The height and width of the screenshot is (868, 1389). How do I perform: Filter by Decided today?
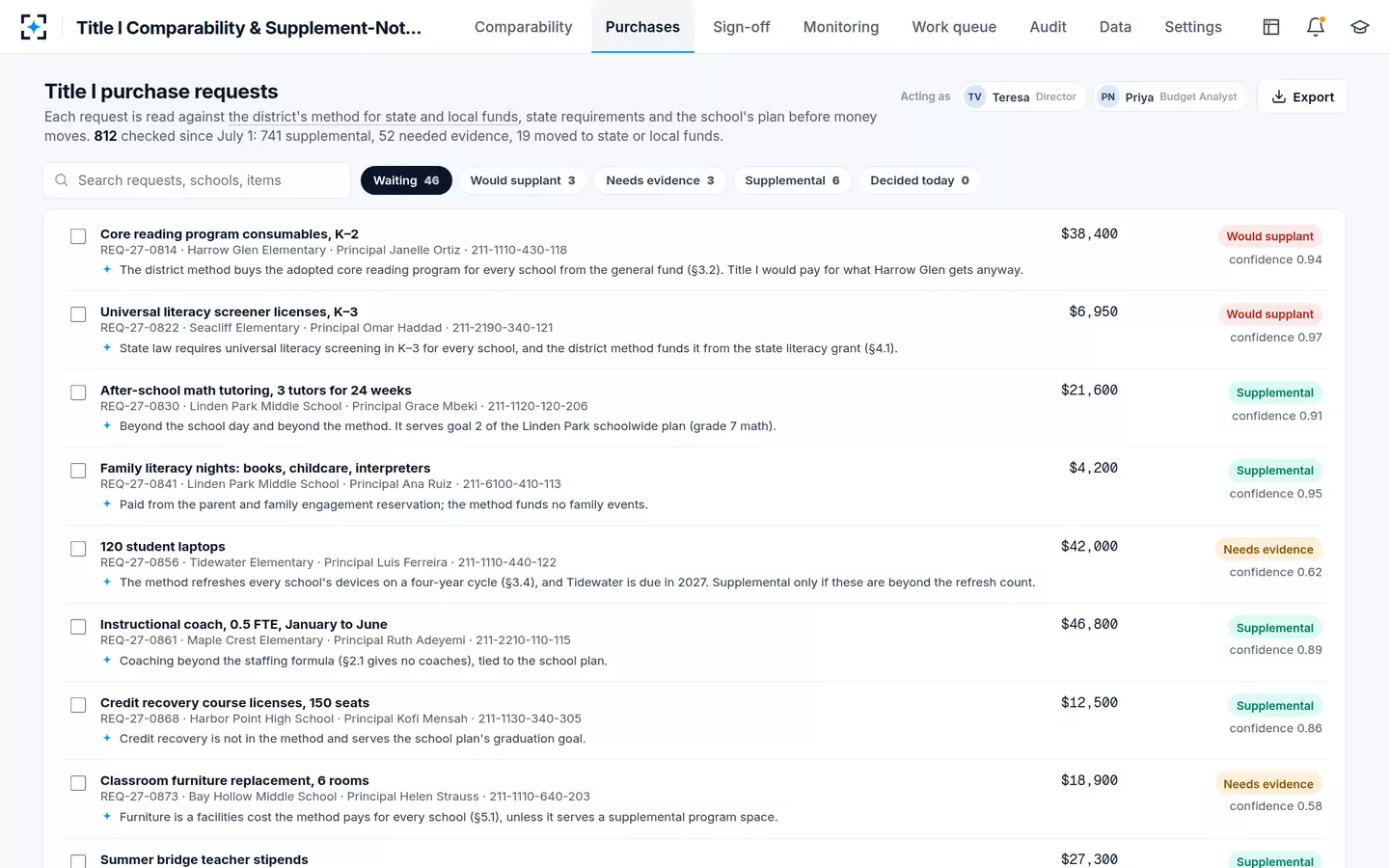coord(919,180)
